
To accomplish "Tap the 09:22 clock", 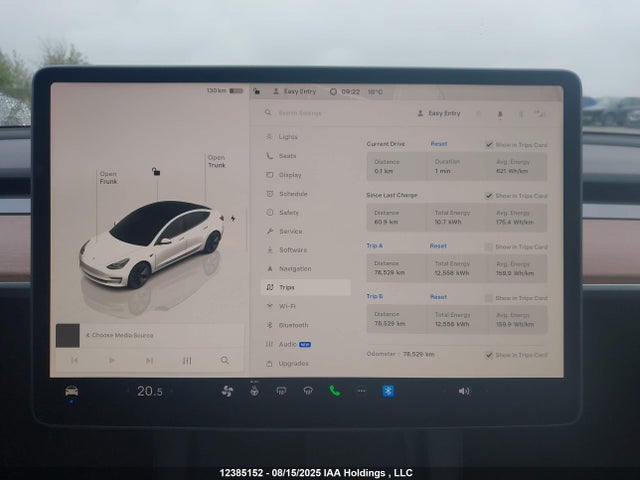I will coord(351,92).
